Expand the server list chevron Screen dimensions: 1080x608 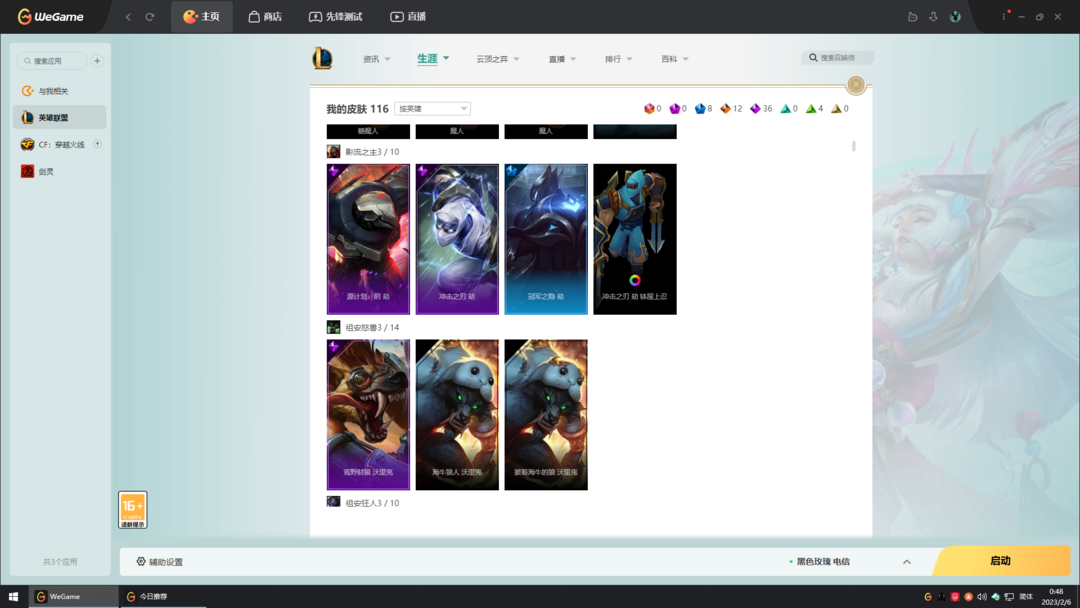(906, 562)
